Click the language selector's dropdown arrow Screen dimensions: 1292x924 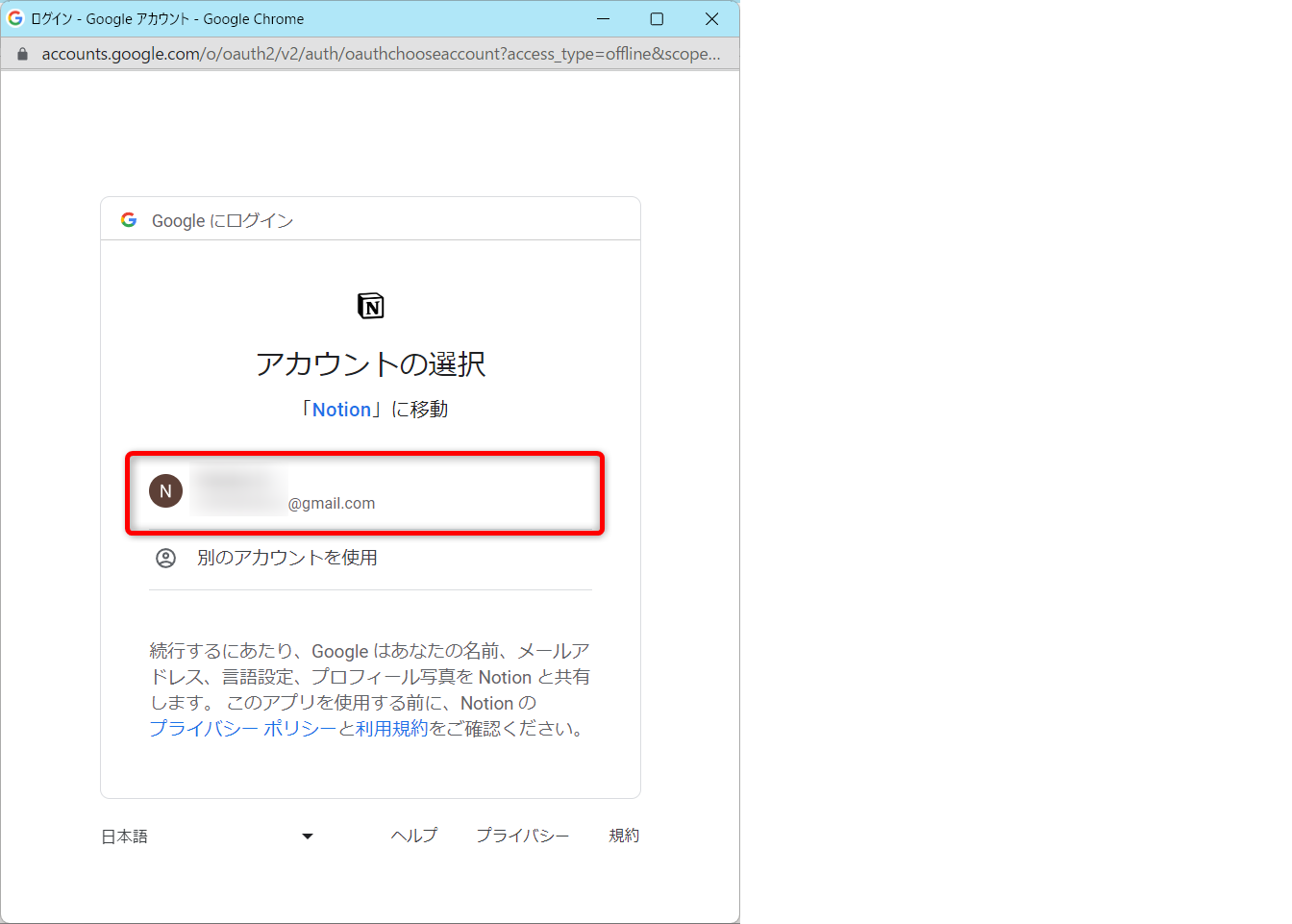click(308, 837)
